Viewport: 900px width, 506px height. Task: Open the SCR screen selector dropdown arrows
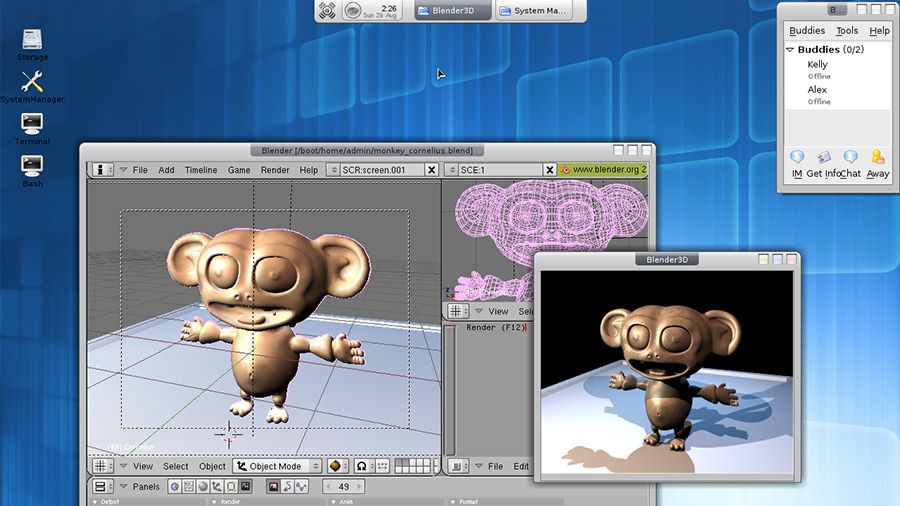click(x=333, y=170)
